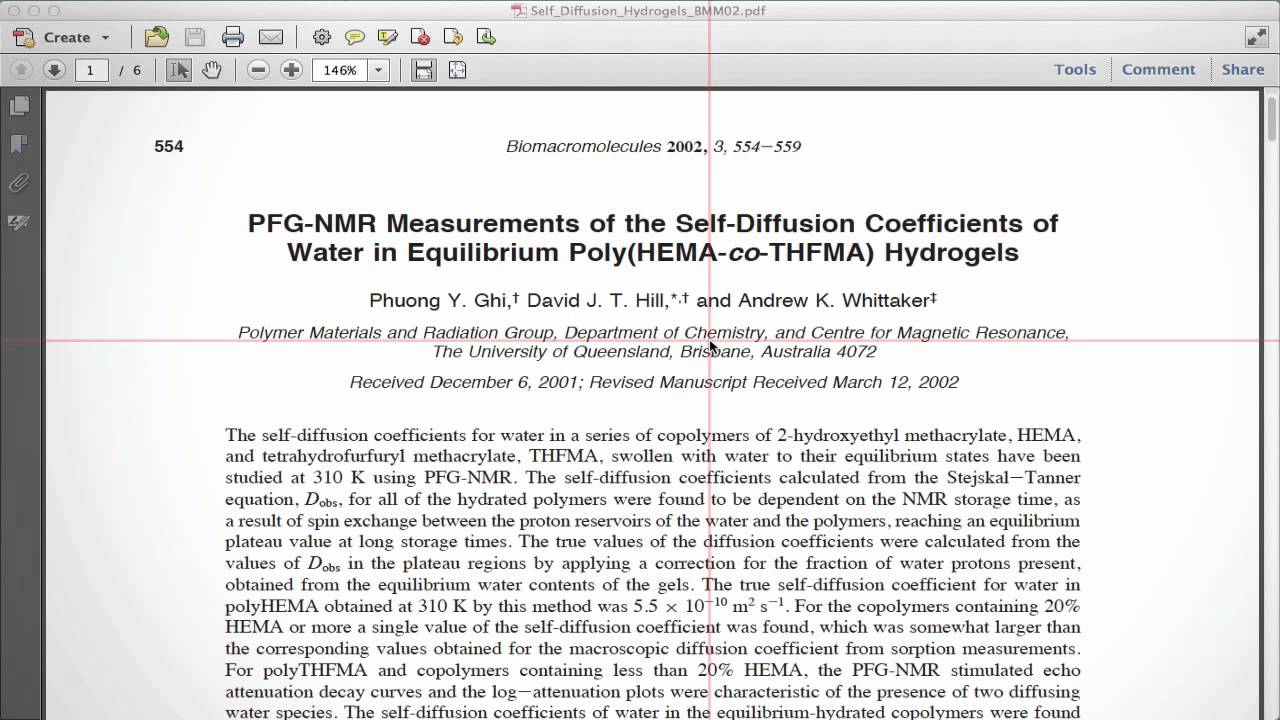Open the signatures panel

point(18,222)
